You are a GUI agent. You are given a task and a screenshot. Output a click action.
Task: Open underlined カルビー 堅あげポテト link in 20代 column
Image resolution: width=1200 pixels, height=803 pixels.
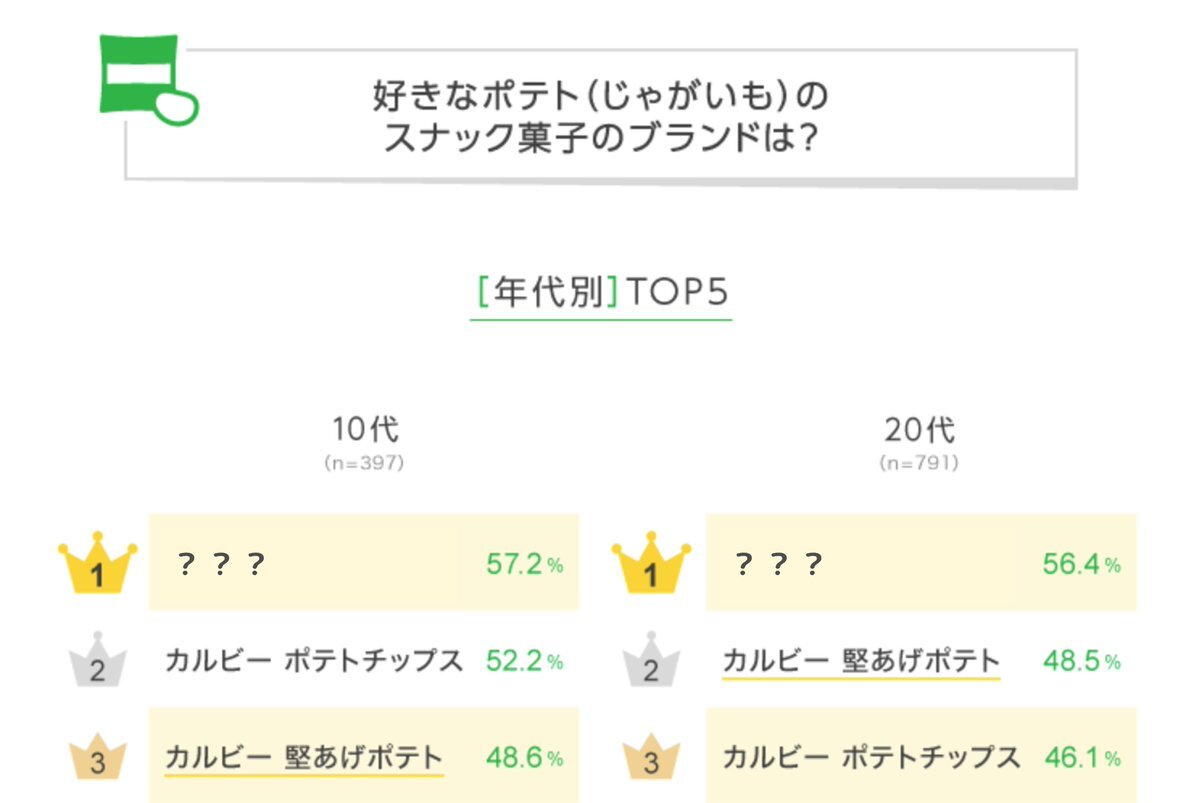pos(860,661)
